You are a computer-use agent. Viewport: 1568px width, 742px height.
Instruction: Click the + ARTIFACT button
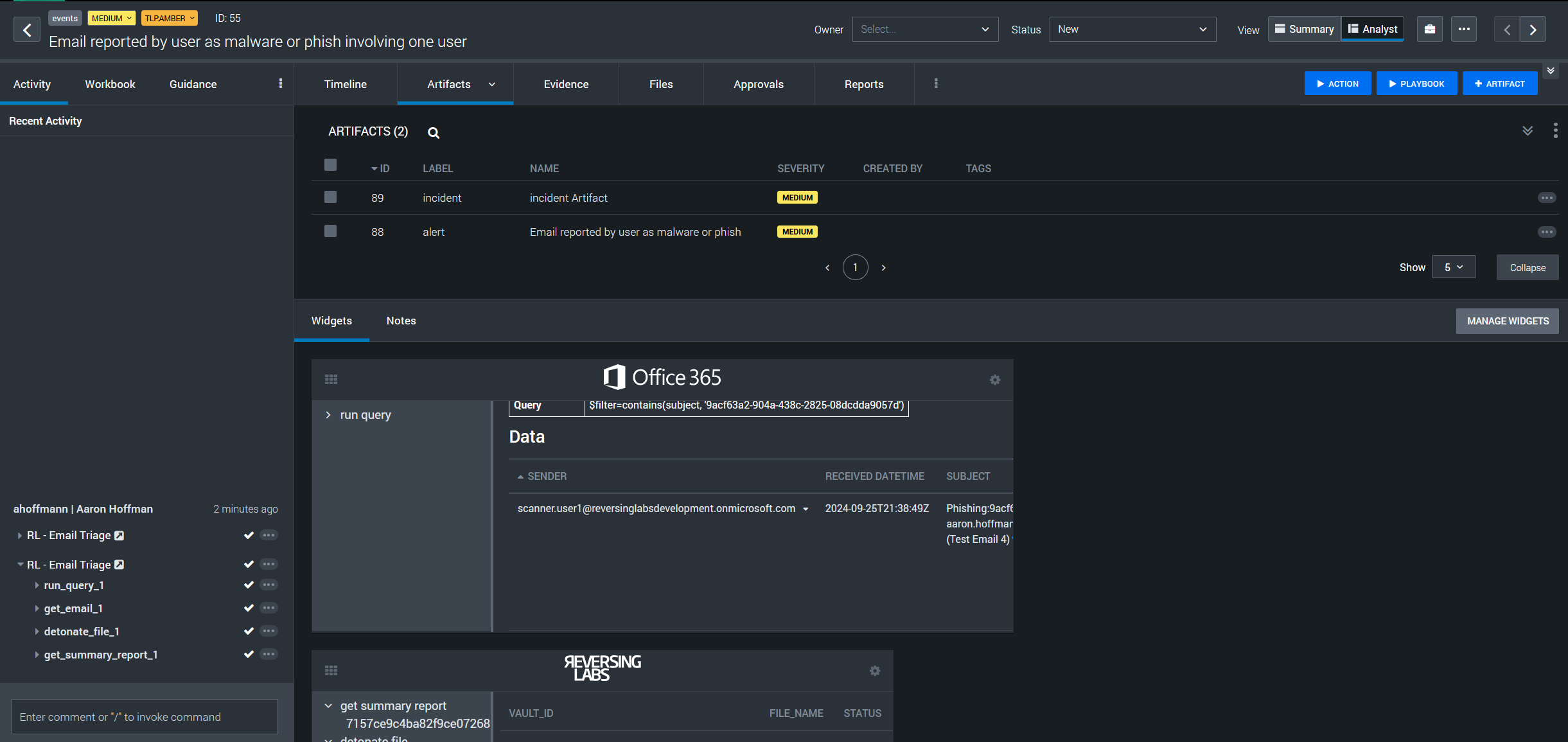(1500, 84)
